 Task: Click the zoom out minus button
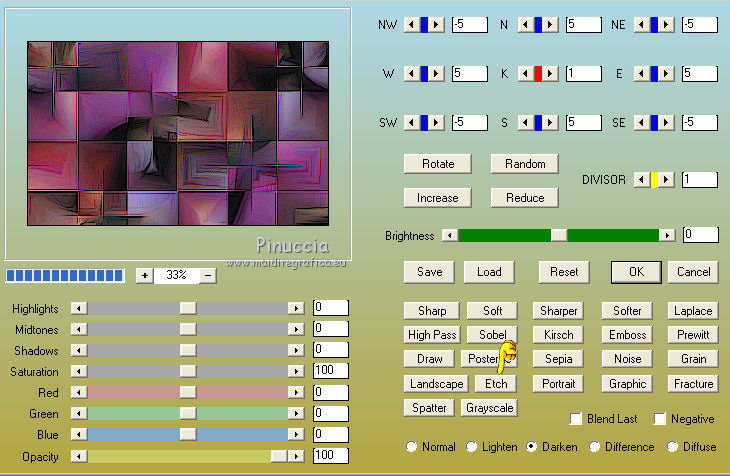click(x=208, y=275)
